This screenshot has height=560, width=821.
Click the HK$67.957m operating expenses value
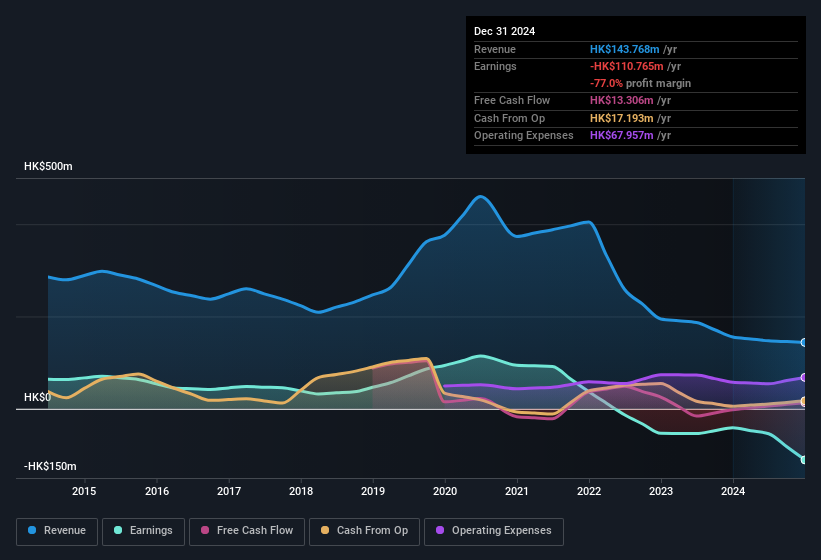tap(621, 136)
